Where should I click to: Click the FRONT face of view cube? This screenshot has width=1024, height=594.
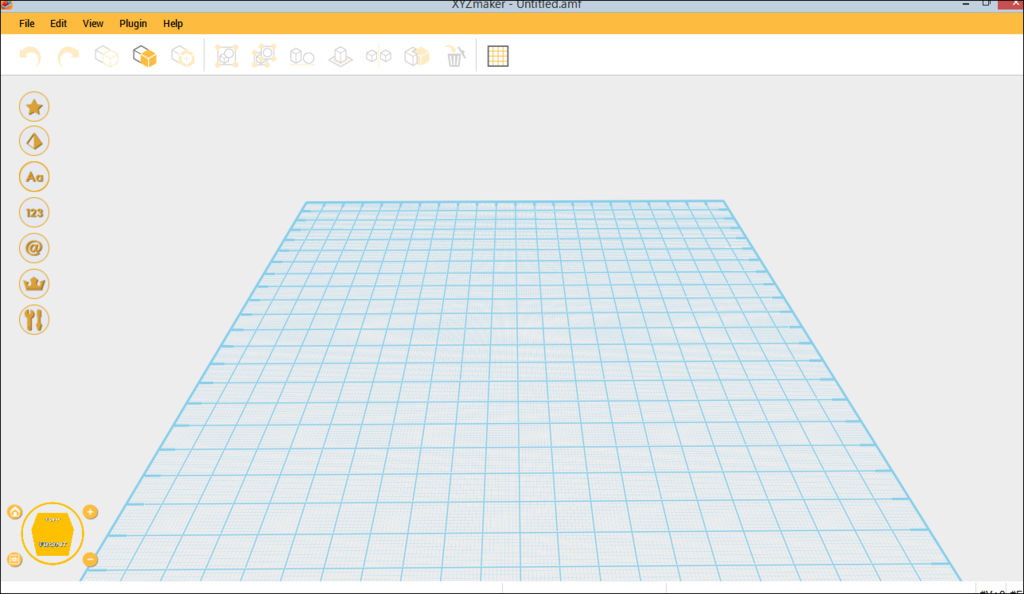[53, 543]
